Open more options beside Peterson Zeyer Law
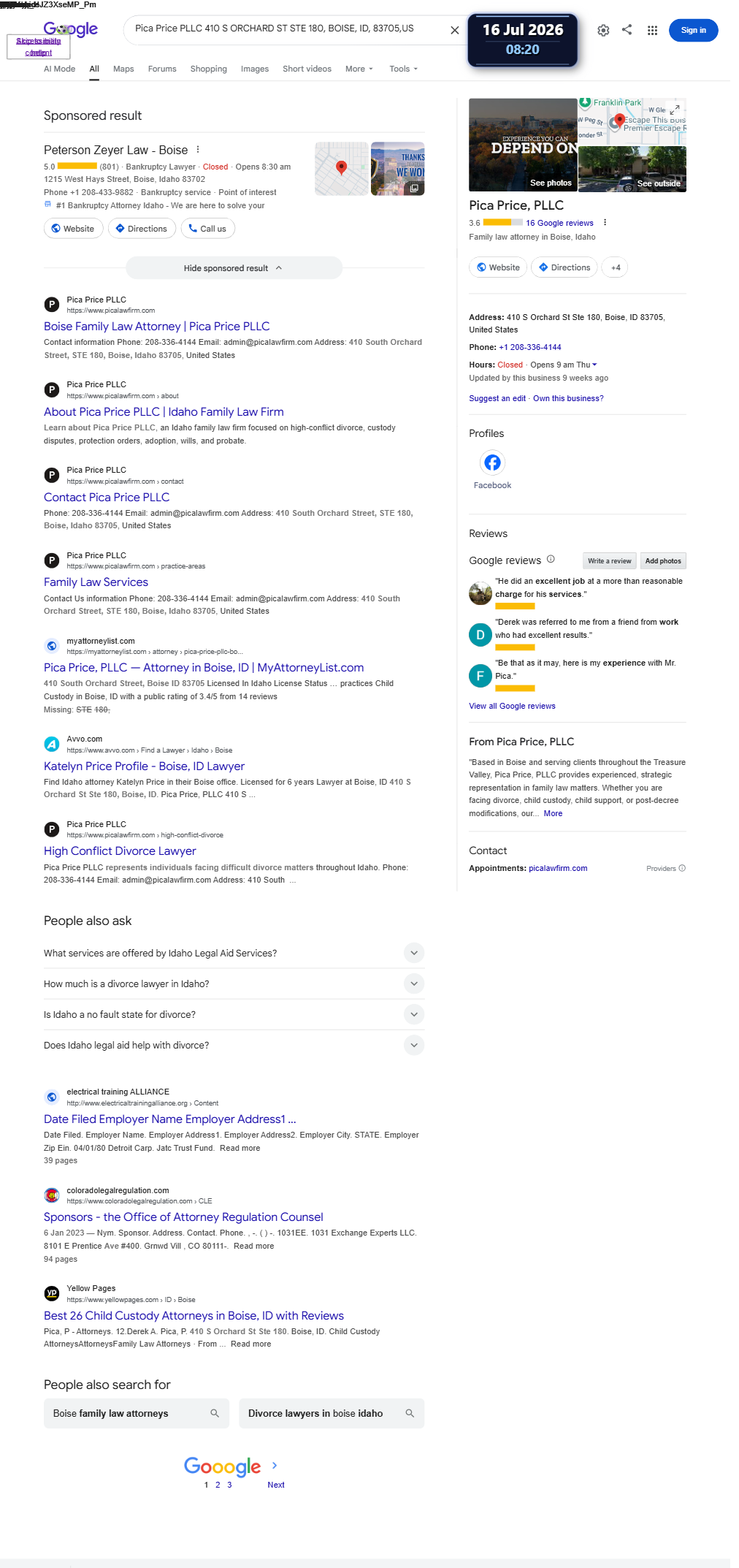This screenshot has width=739, height=1568. point(198,149)
